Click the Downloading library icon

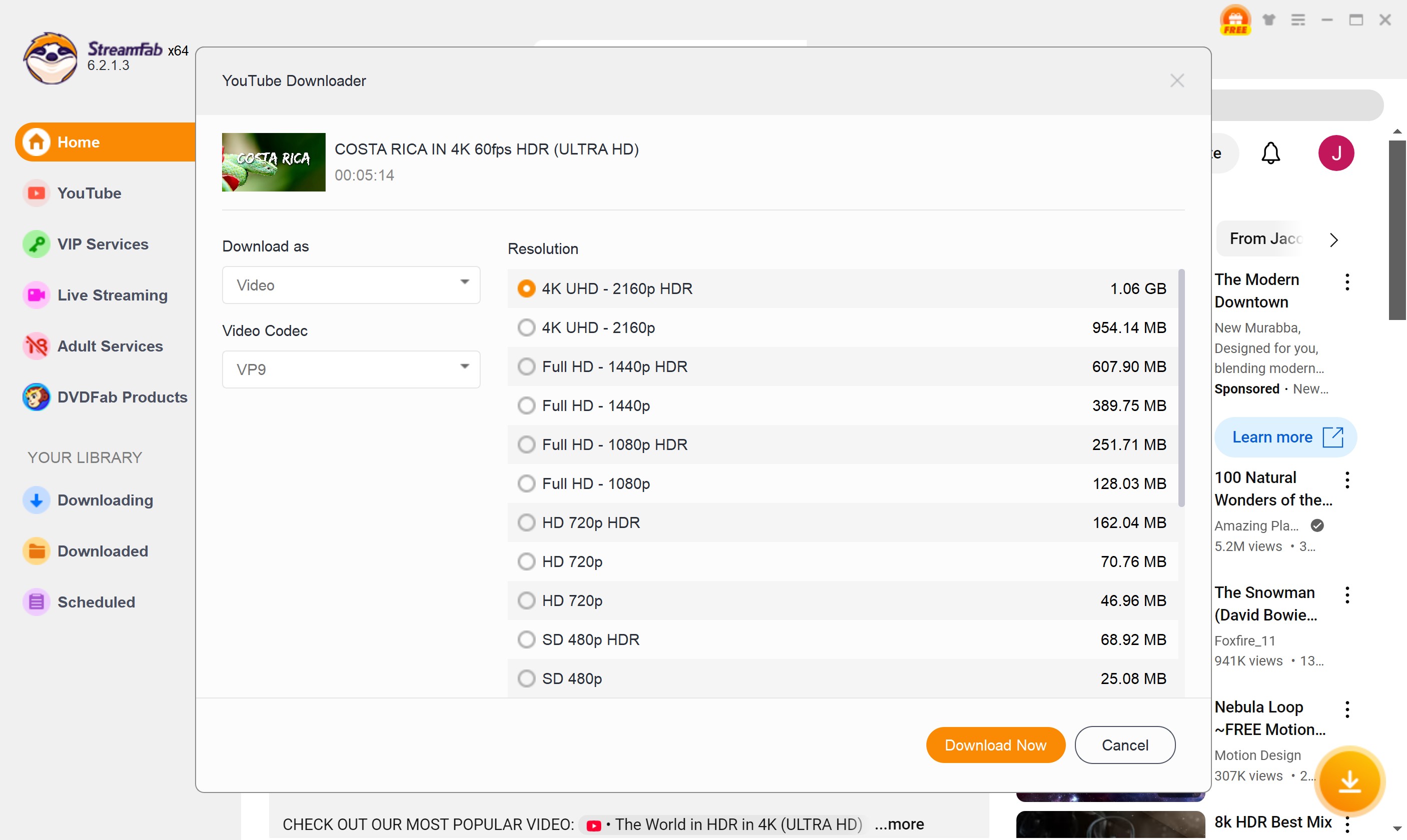(36, 499)
